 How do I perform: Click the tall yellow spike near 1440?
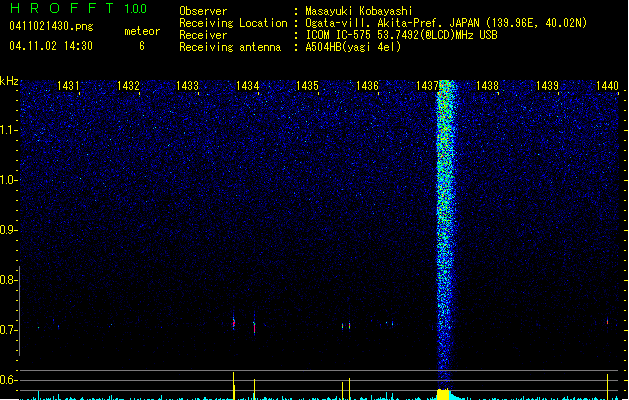607,387
